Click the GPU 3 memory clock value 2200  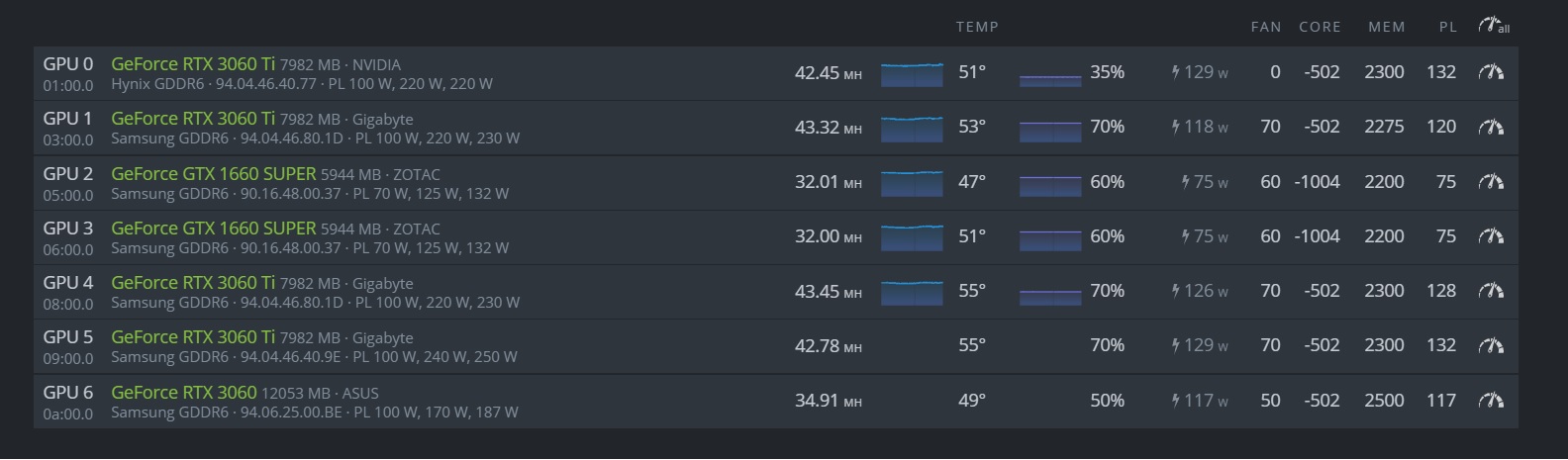(x=1384, y=236)
